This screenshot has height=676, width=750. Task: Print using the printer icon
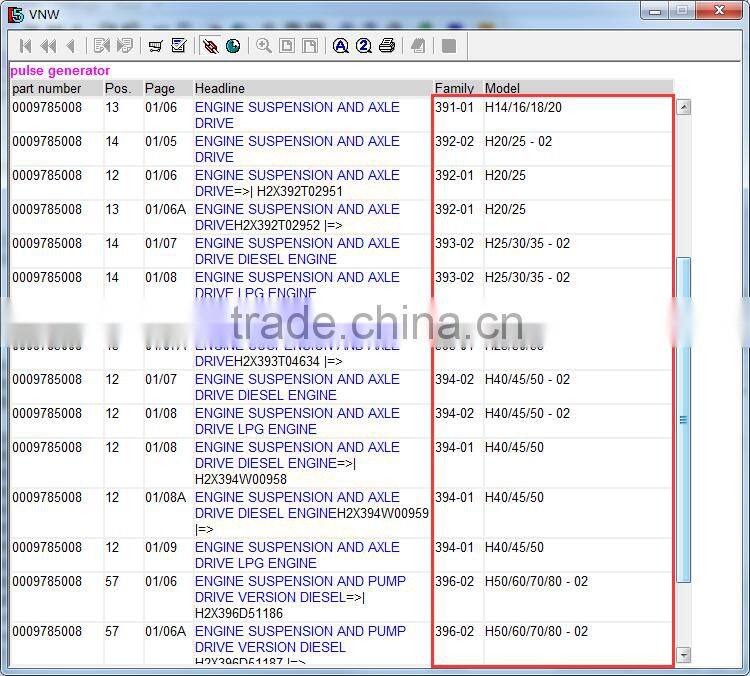(x=387, y=46)
